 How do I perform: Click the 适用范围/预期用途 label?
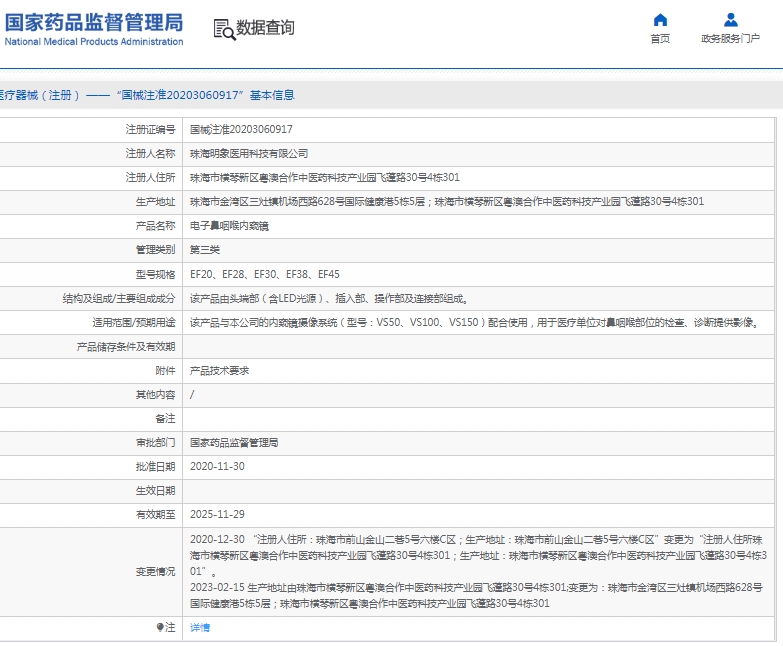(134, 323)
